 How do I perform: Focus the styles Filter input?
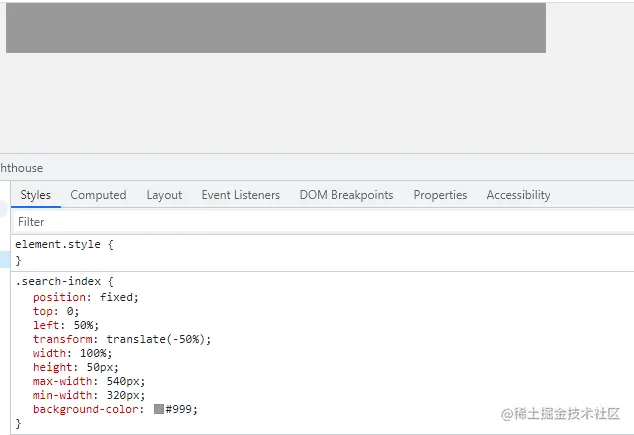(300, 222)
